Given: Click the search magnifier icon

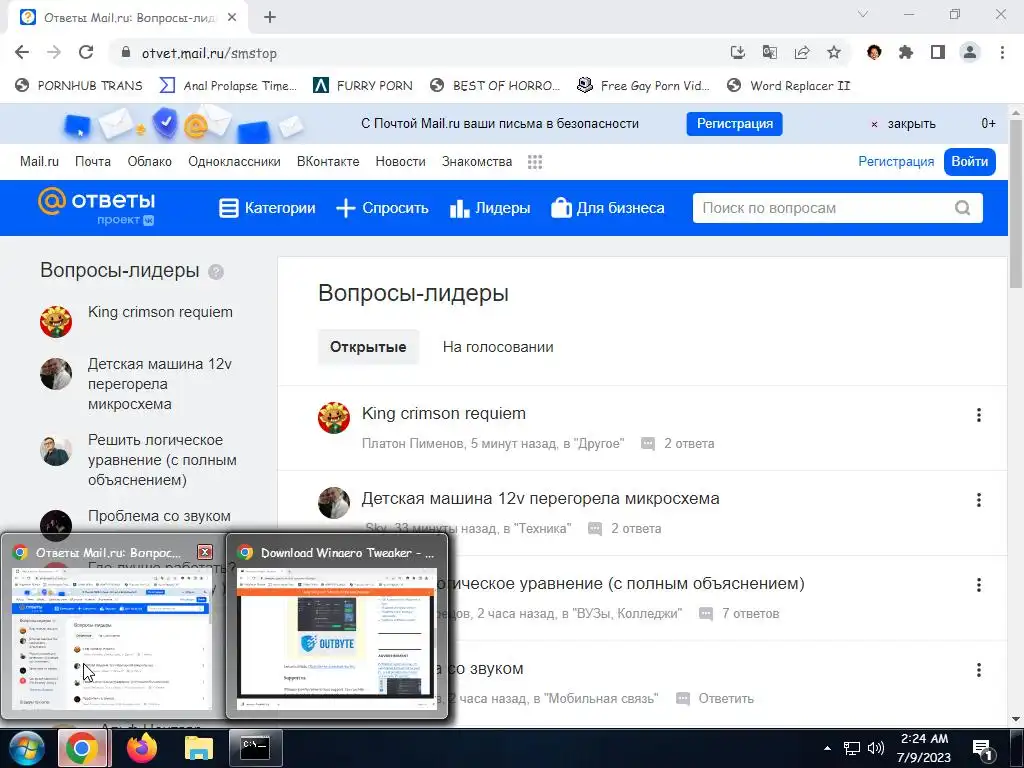Looking at the screenshot, I should 962,208.
